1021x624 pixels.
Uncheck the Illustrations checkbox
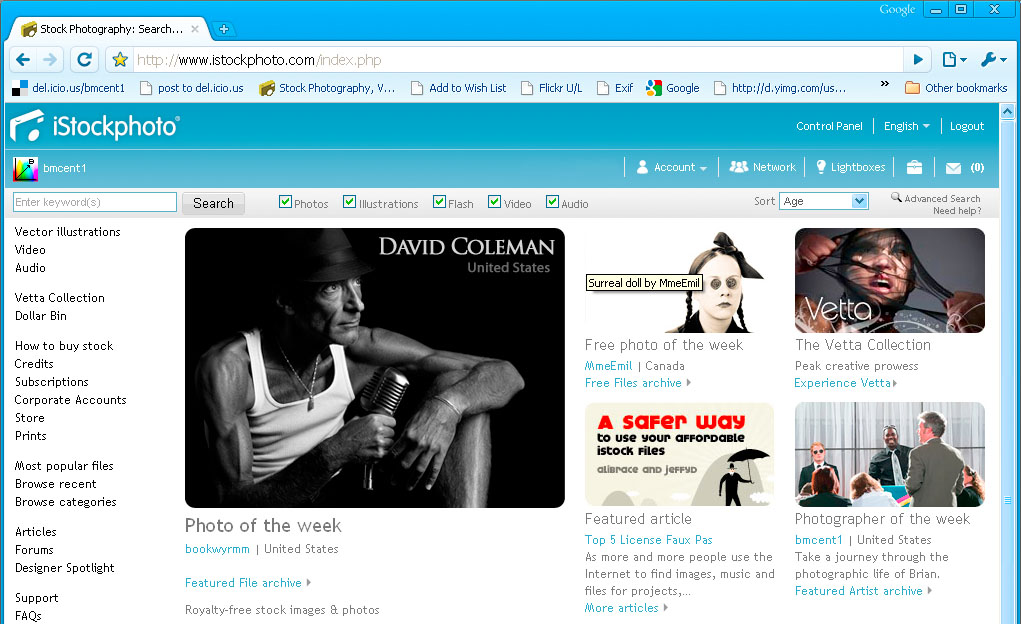coord(350,202)
